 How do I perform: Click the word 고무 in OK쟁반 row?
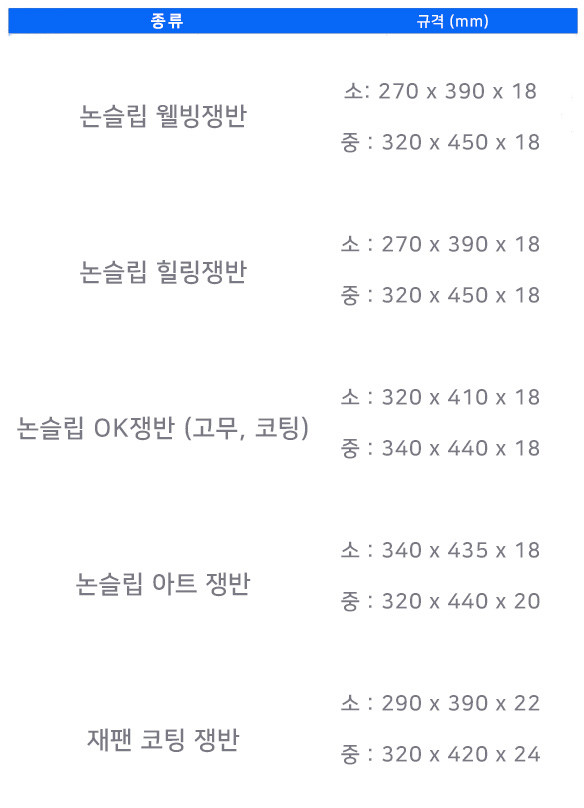215,428
